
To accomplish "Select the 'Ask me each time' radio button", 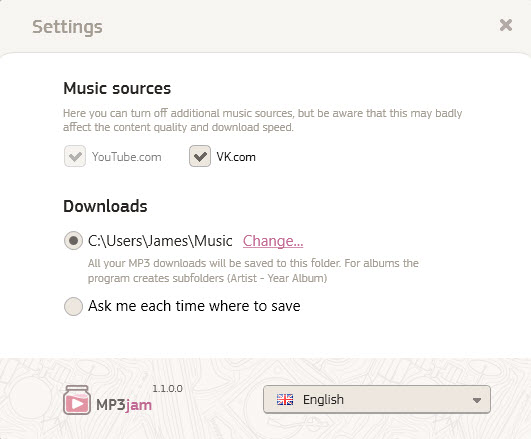I will (73, 306).
